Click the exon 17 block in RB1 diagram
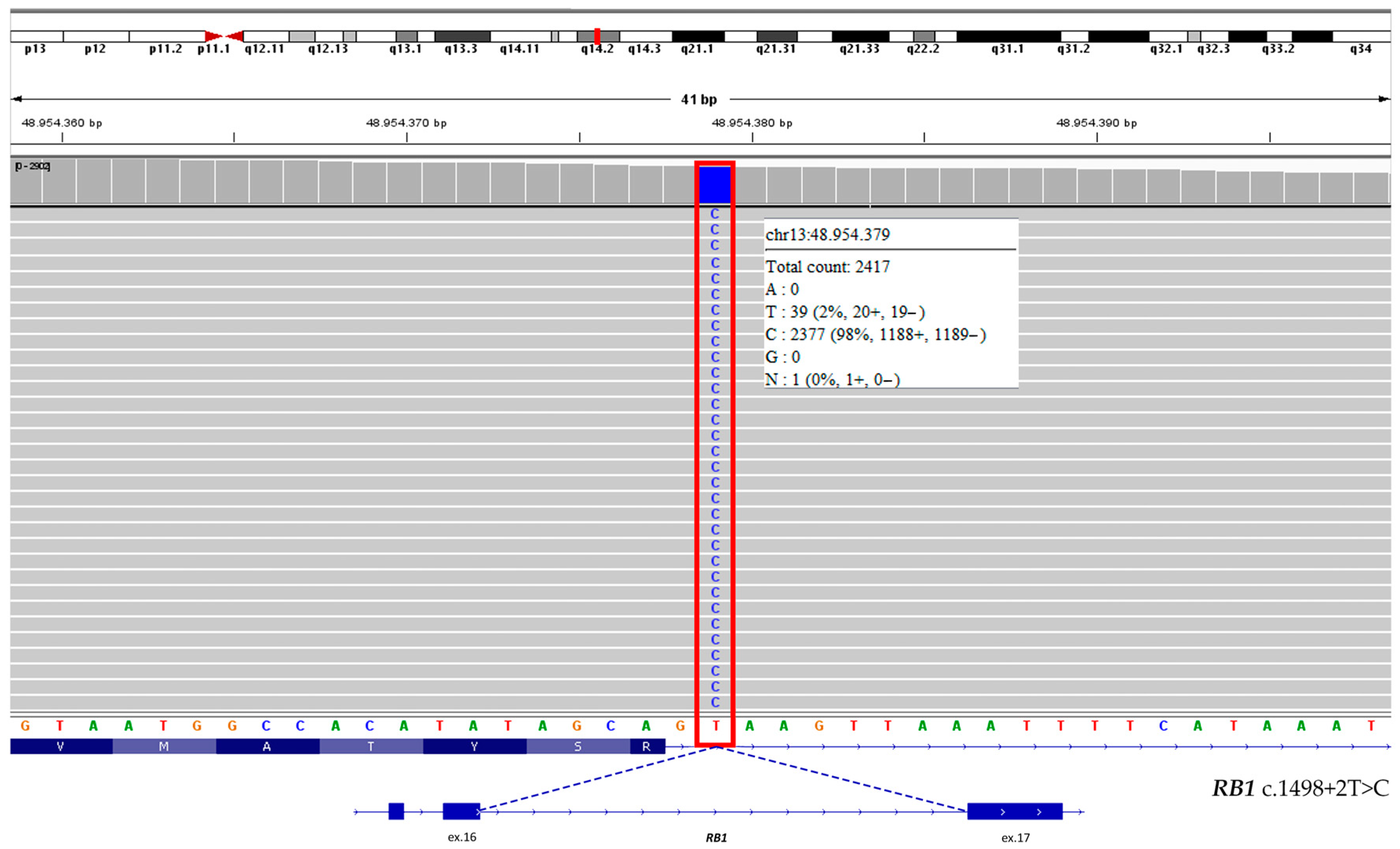1400x849 pixels. click(1014, 811)
